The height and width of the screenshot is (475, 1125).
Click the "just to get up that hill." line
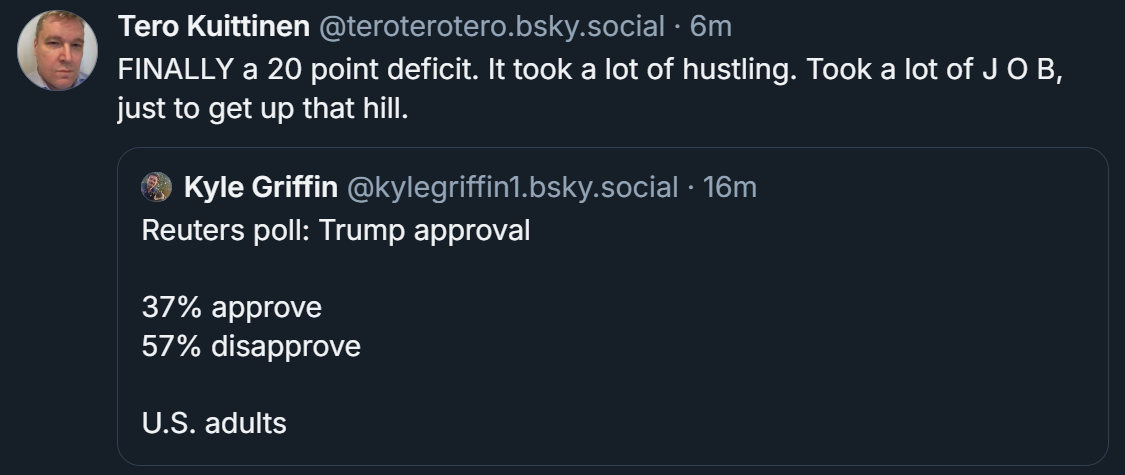[263, 108]
